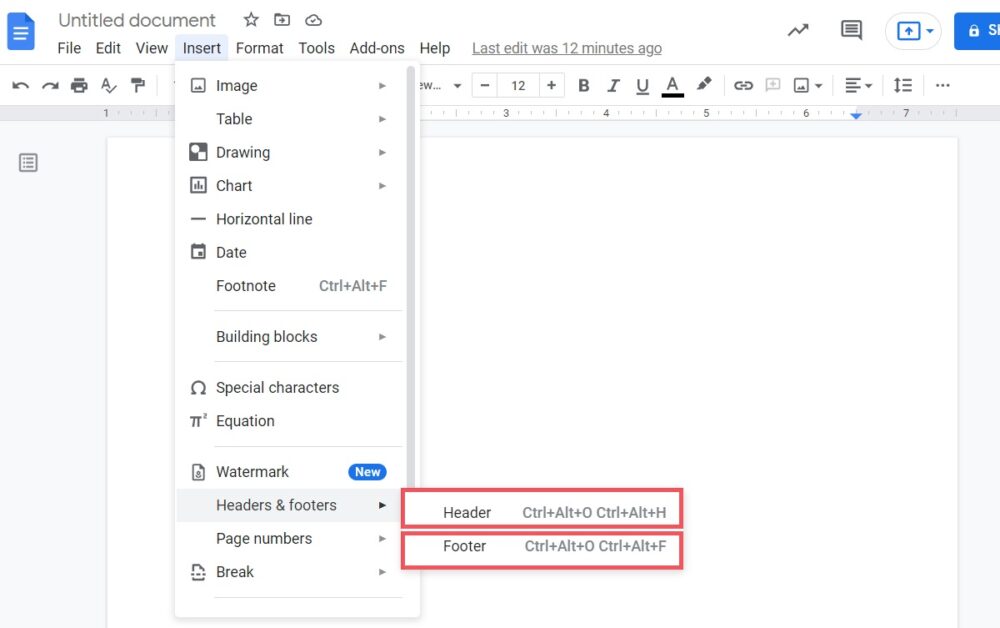The height and width of the screenshot is (628, 1000).
Task: Toggle italic formatting
Action: 613,85
